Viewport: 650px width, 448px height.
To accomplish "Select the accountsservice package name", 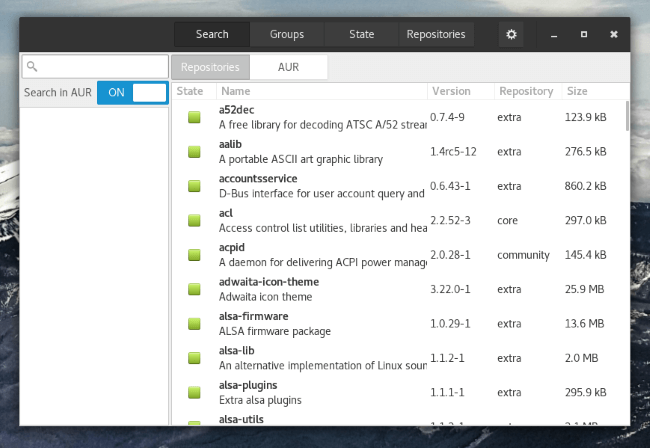I will (258, 179).
